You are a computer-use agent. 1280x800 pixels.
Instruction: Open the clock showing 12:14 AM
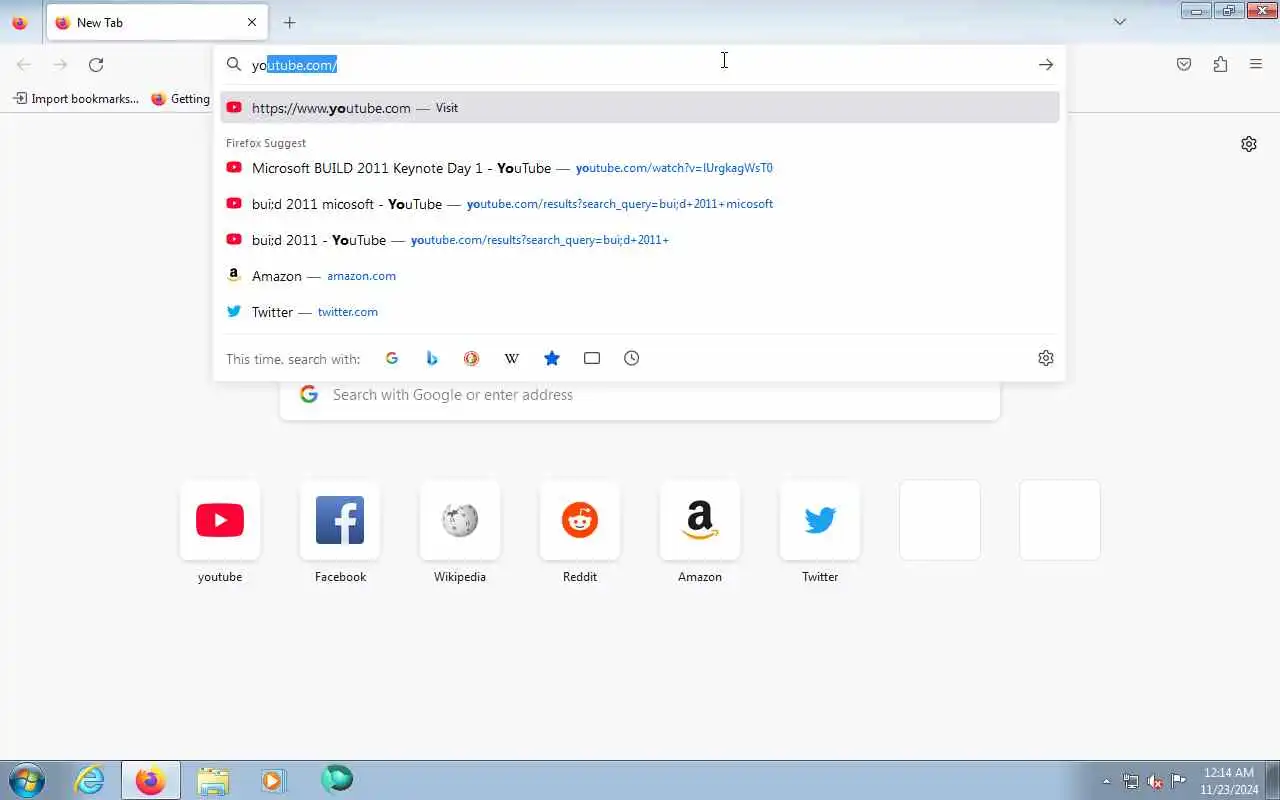click(1229, 781)
